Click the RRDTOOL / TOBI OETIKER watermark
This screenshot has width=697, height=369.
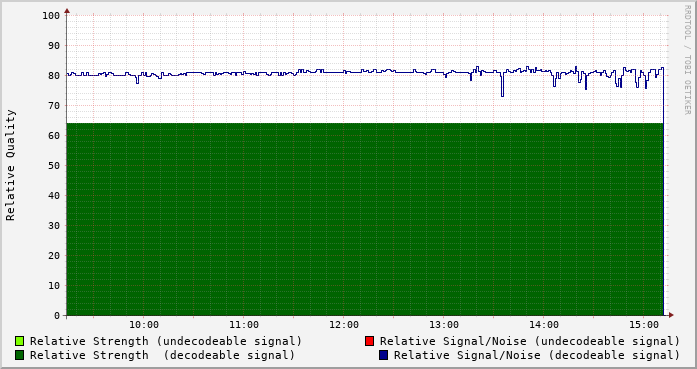coord(687,60)
